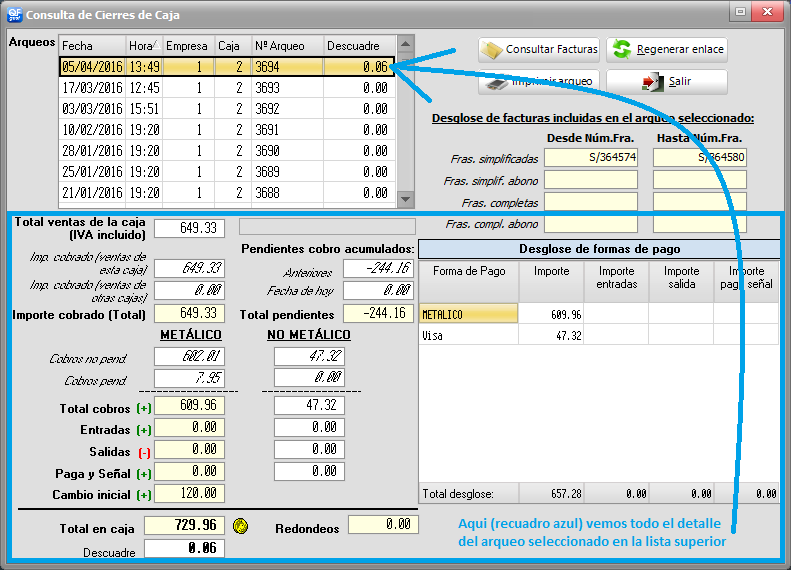Click the folder icon on Consultar Facturas

(491, 50)
